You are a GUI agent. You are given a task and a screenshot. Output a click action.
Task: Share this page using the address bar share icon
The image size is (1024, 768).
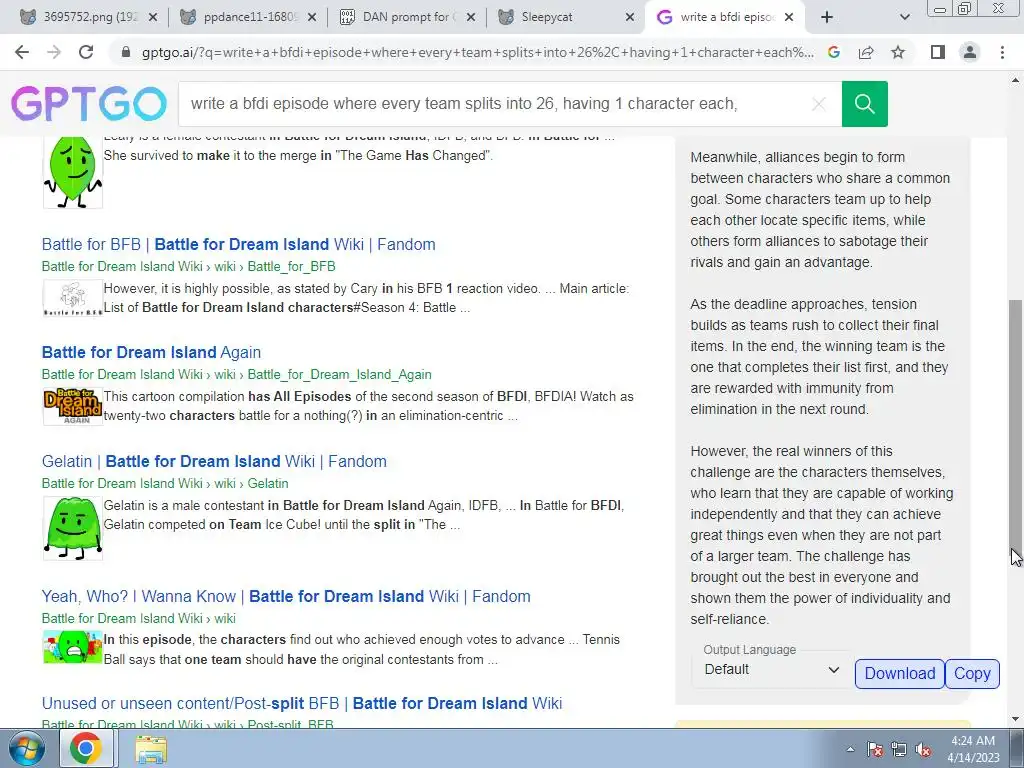(x=866, y=52)
